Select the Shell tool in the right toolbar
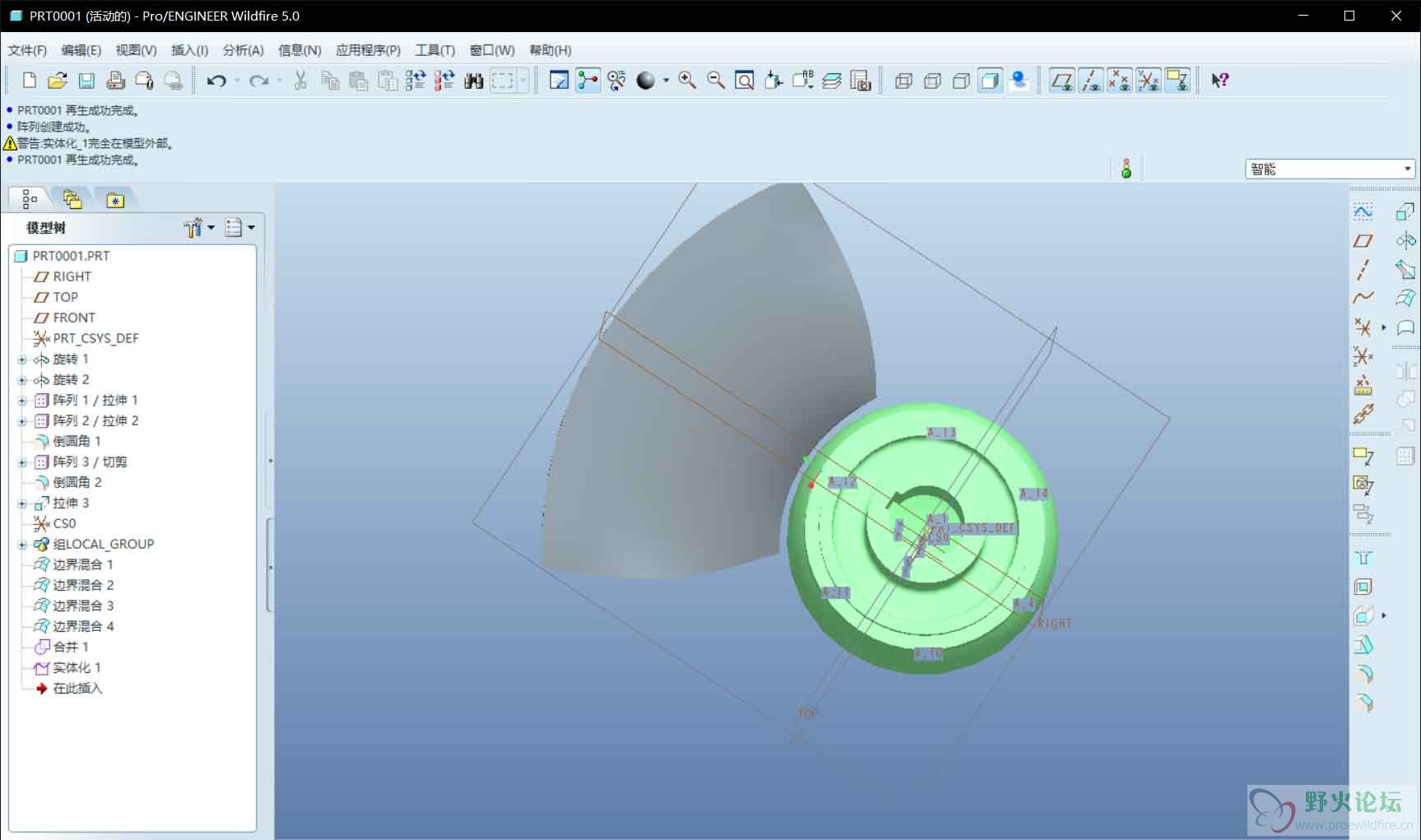The height and width of the screenshot is (840, 1421). click(x=1363, y=587)
